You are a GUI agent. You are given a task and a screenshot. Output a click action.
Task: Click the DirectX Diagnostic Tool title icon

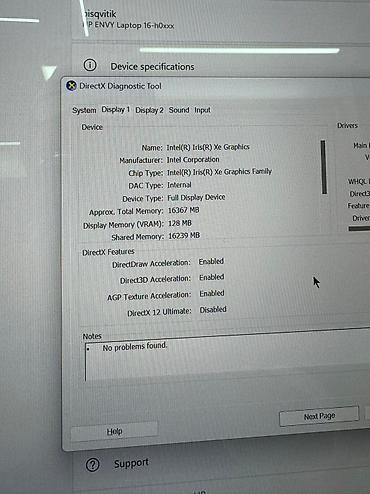(x=71, y=86)
